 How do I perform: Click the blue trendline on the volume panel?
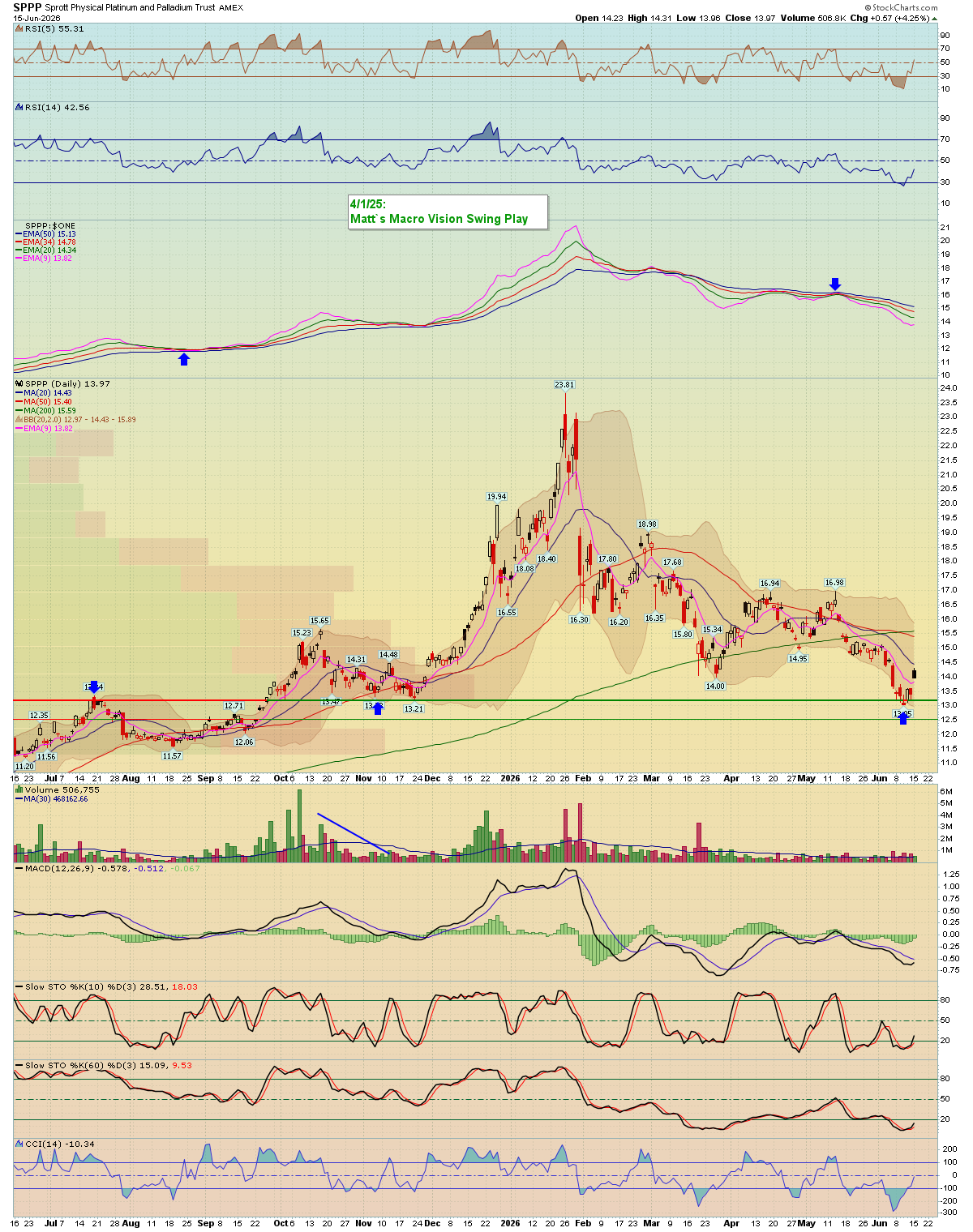(351, 831)
